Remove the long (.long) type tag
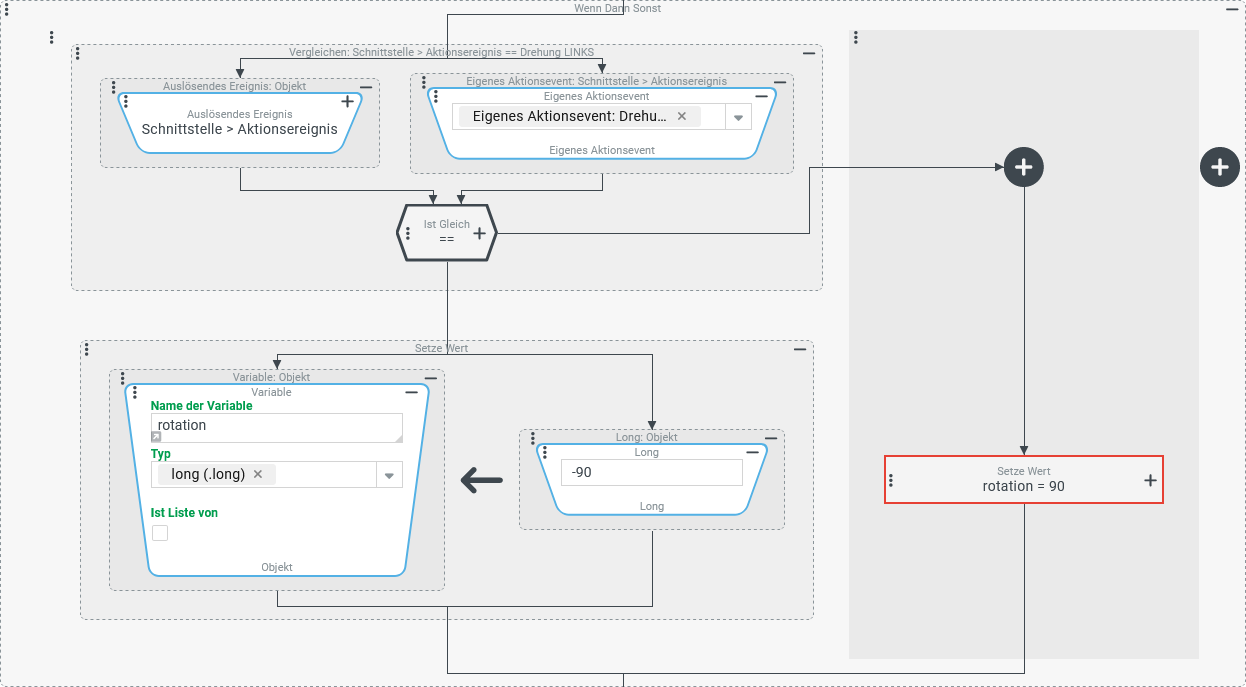 pos(258,474)
